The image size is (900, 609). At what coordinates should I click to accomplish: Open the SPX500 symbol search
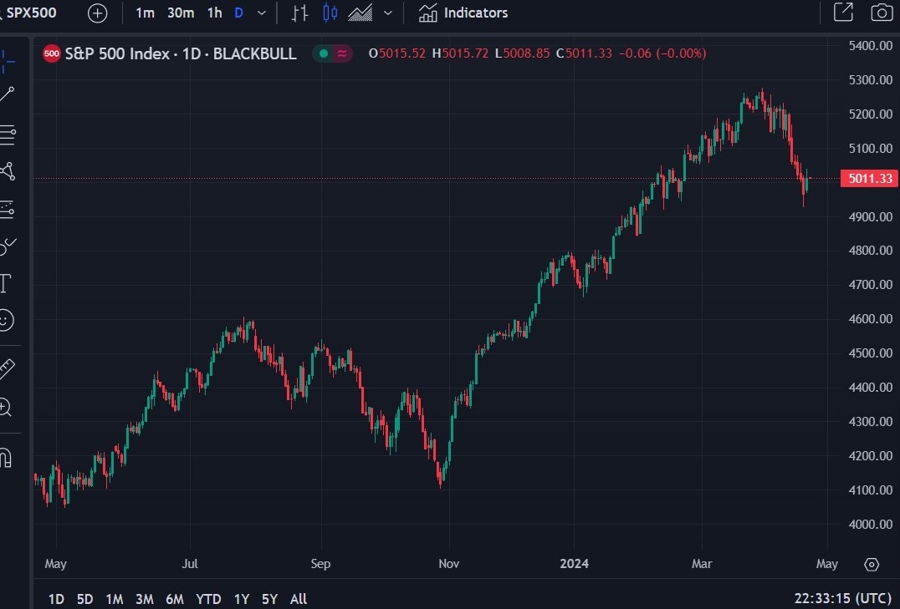[x=29, y=13]
